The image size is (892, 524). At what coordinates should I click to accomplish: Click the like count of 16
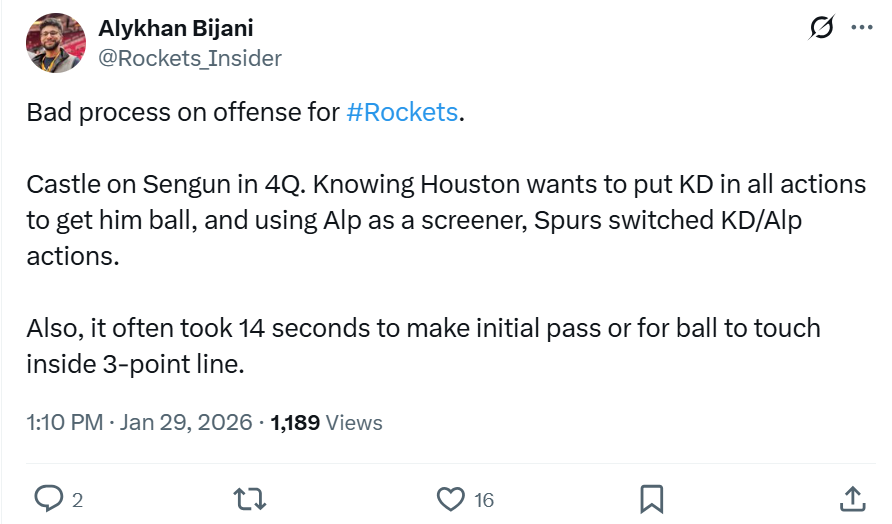tap(484, 499)
